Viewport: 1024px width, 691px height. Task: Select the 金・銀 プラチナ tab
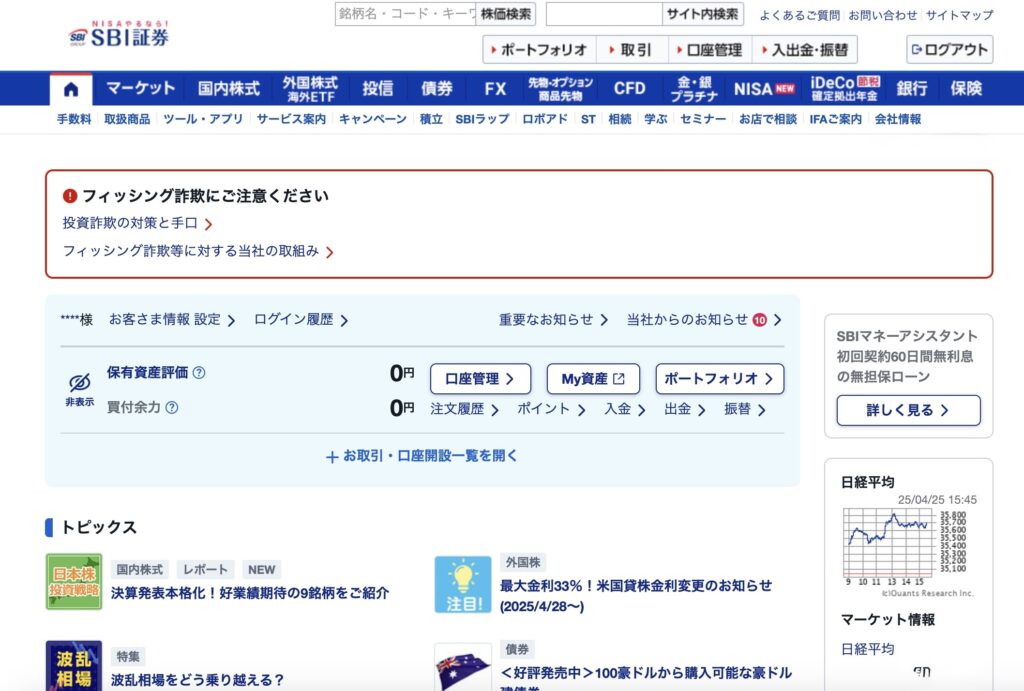click(694, 89)
